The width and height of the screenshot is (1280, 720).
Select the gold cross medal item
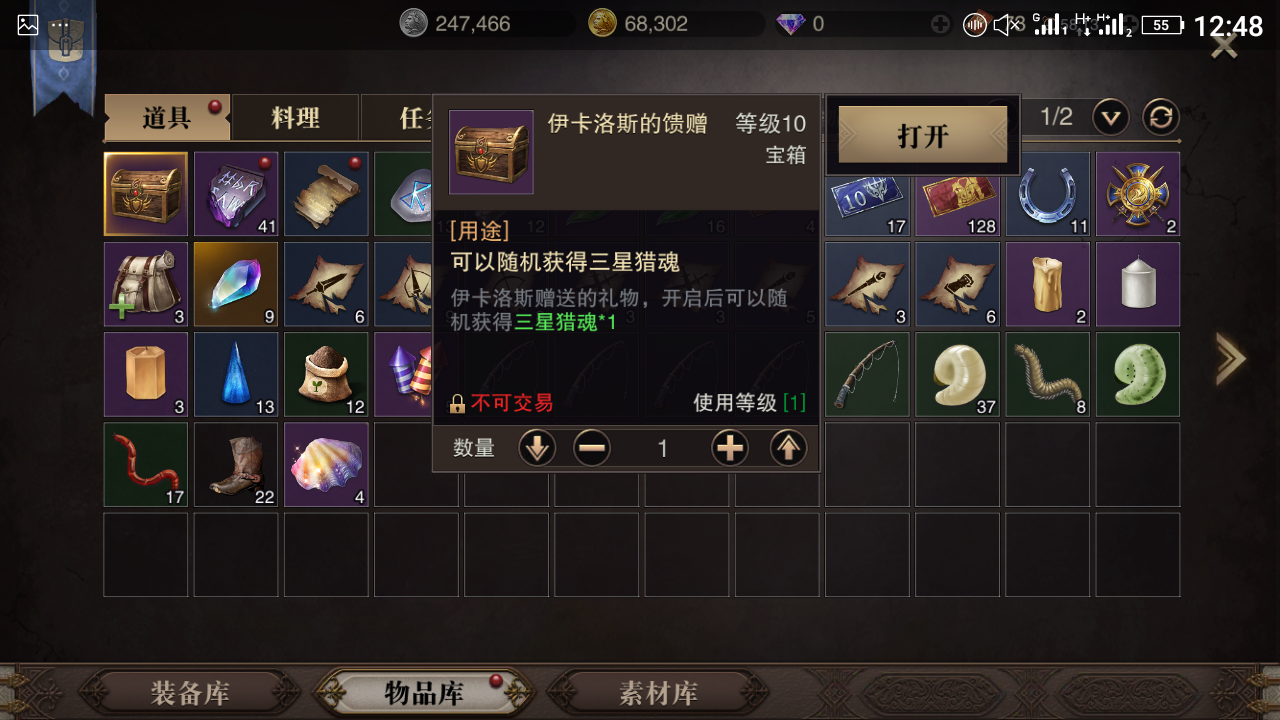click(x=1138, y=194)
